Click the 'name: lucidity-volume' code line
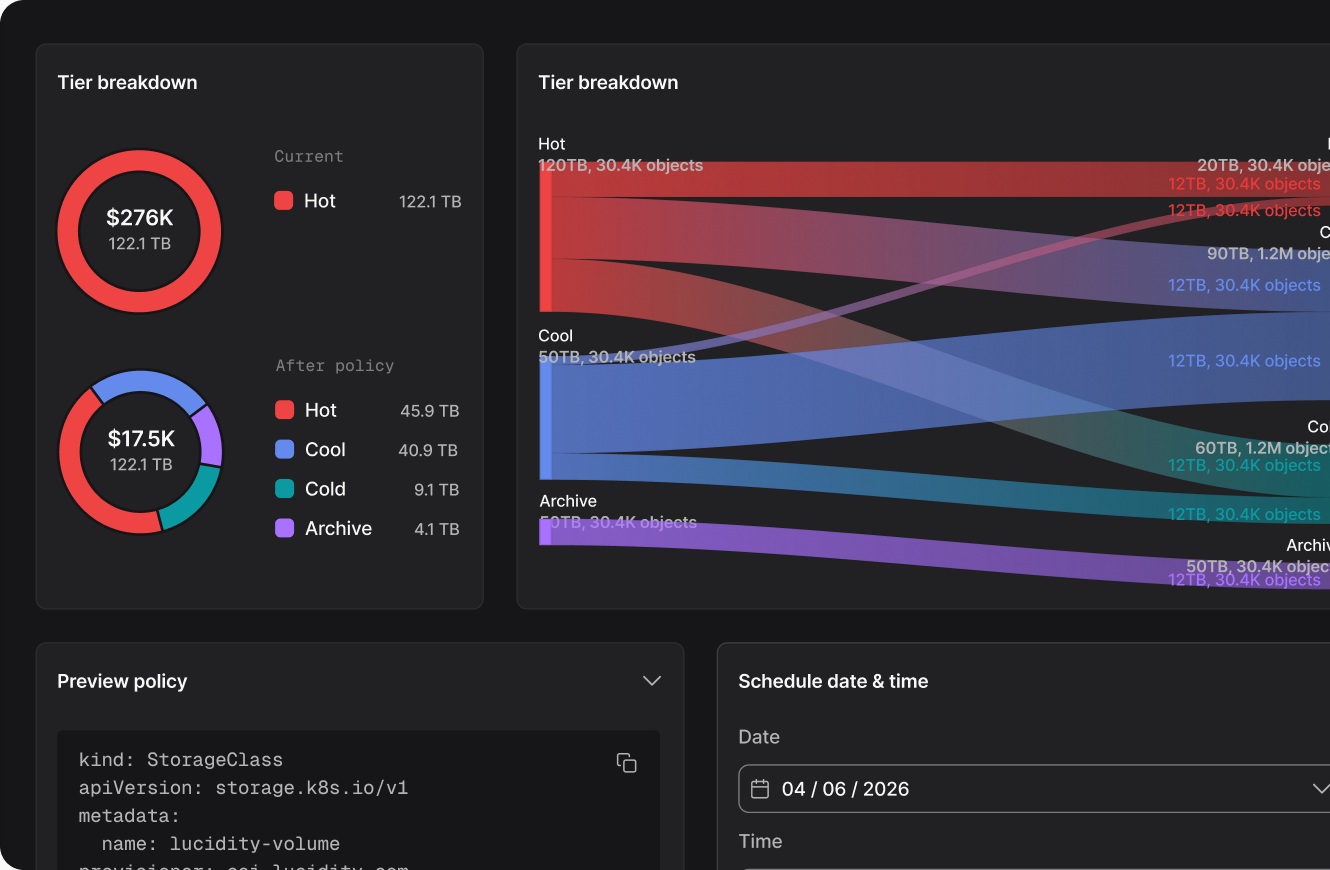The image size is (1330, 870). pyautogui.click(x=221, y=844)
